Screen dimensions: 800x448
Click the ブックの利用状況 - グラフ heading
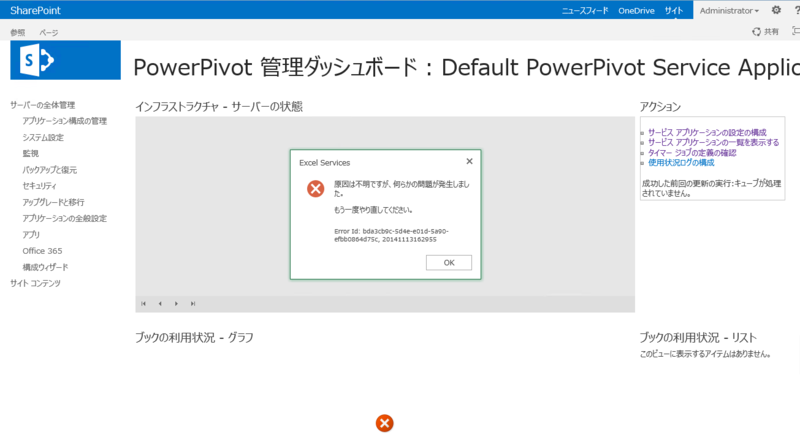[194, 338]
